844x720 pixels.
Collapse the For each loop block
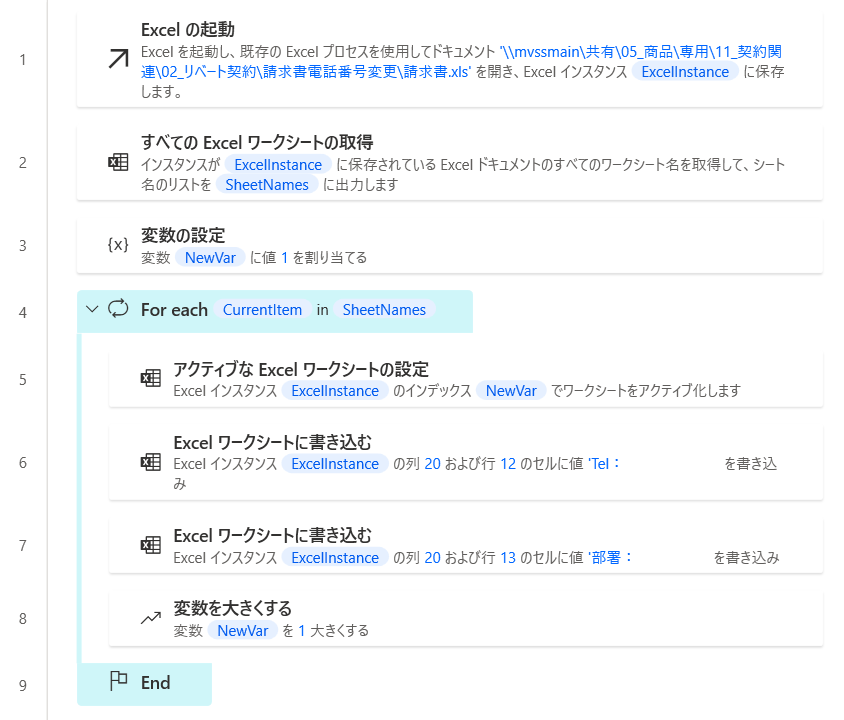click(92, 311)
